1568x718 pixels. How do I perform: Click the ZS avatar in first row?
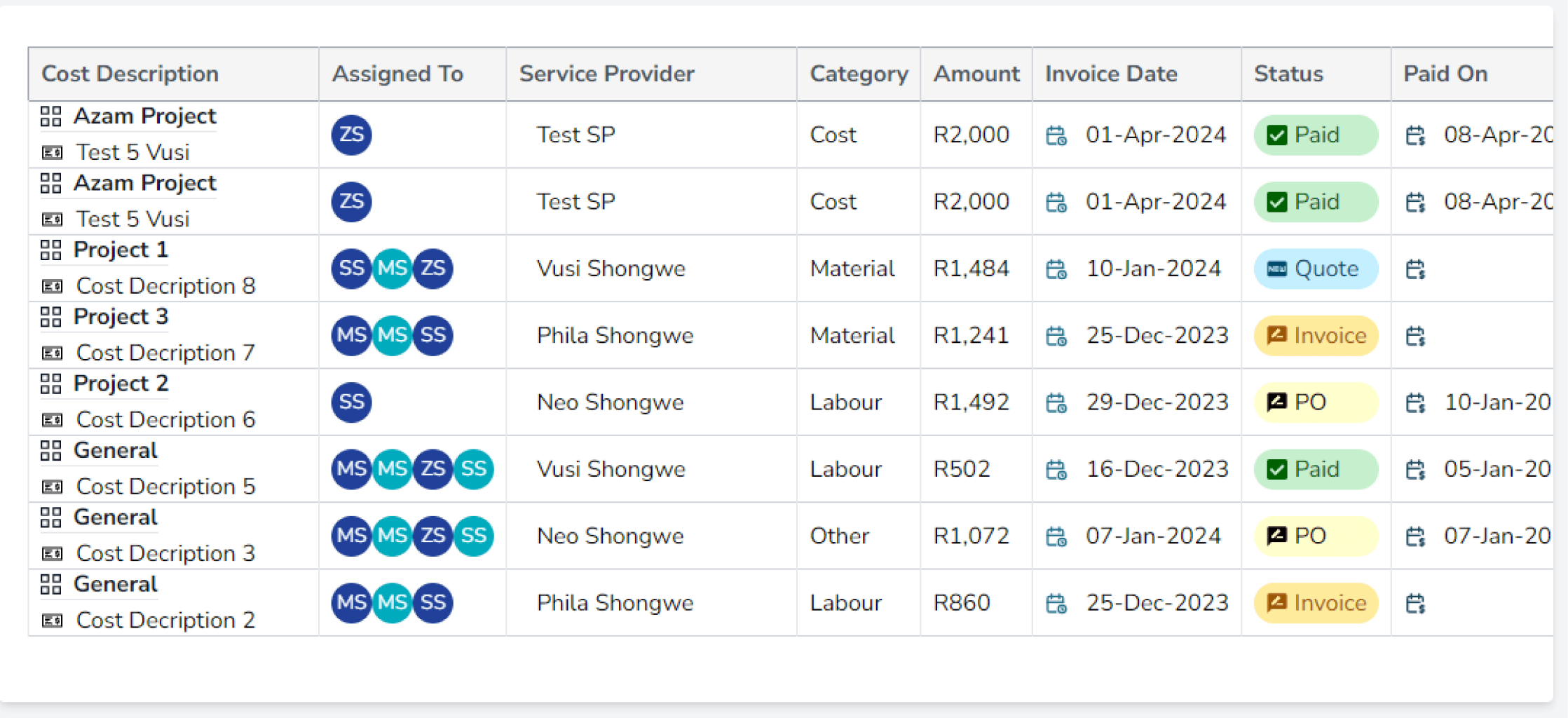pyautogui.click(x=351, y=135)
